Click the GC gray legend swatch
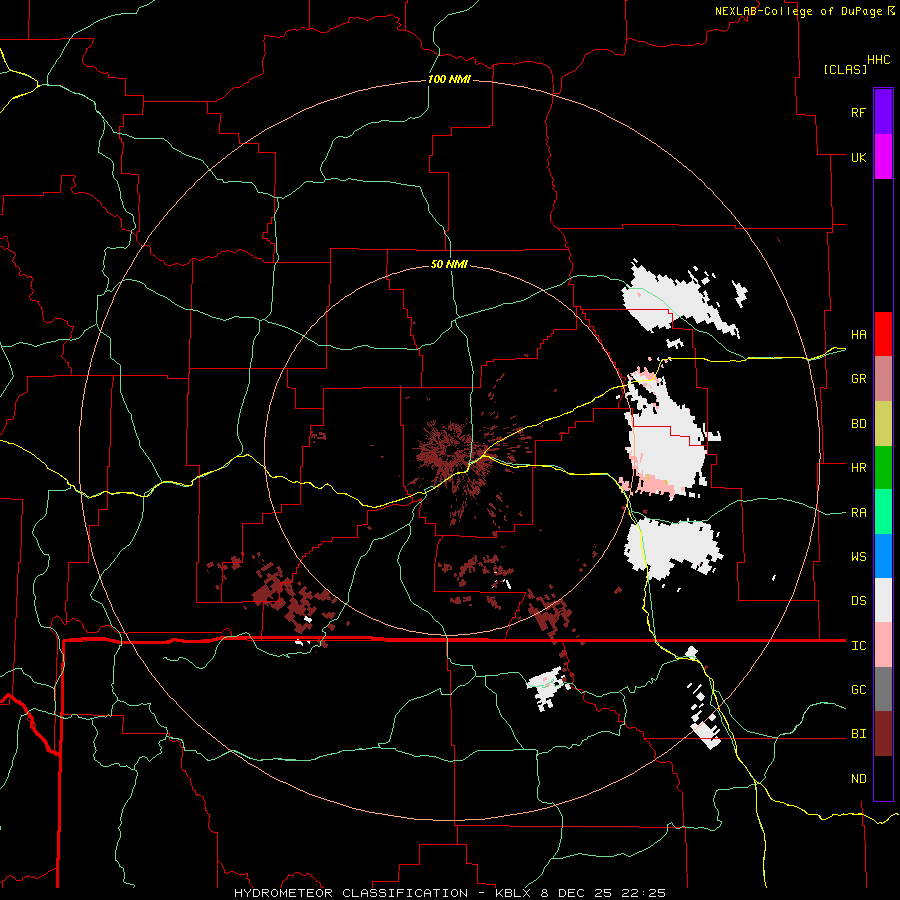This screenshot has height=900, width=900. [x=883, y=689]
